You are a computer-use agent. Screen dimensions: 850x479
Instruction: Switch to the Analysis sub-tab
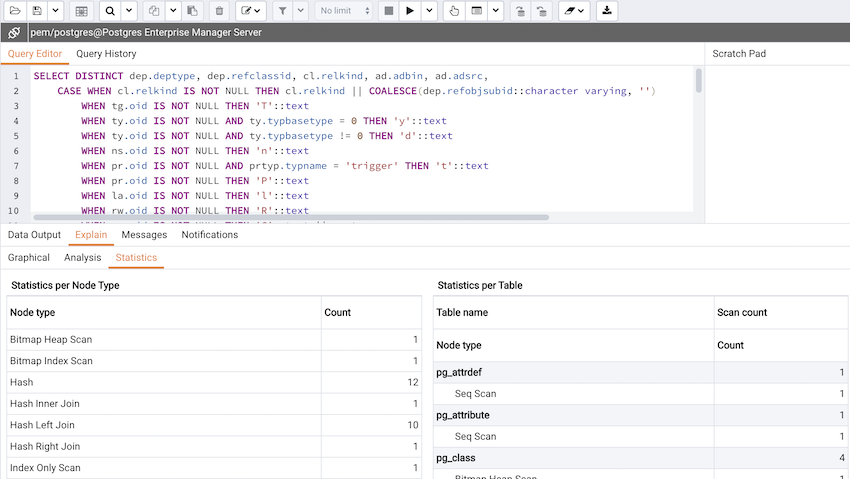click(x=82, y=257)
